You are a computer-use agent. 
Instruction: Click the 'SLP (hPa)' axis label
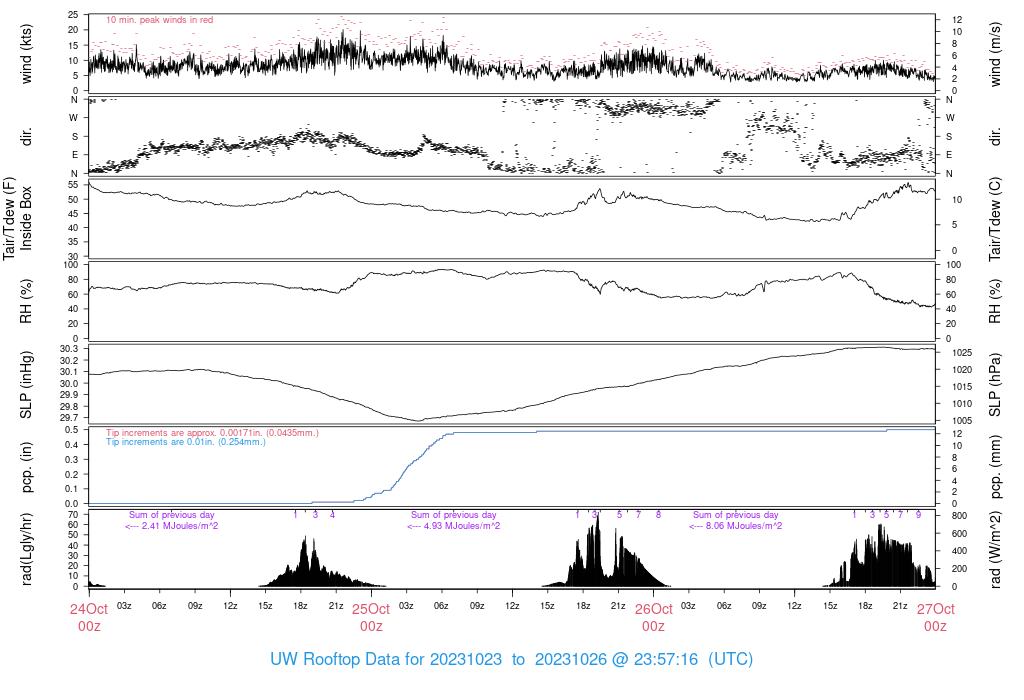click(x=995, y=385)
